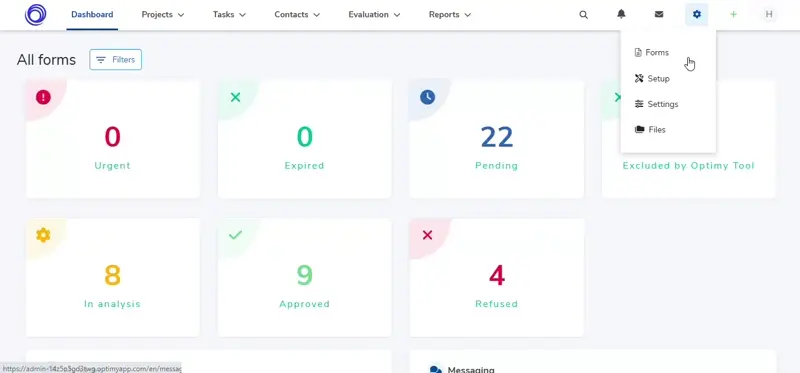Expand the Evaluation menu

pos(374,15)
